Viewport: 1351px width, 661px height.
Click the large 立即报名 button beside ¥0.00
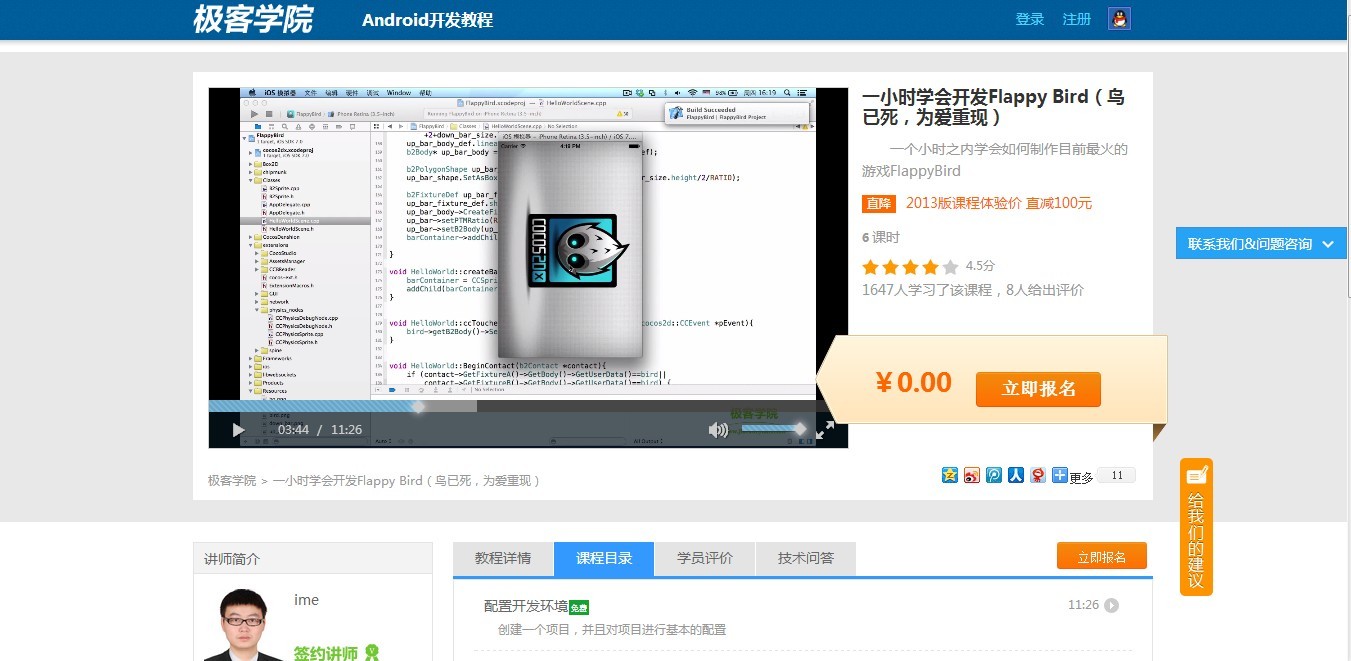pyautogui.click(x=1038, y=389)
